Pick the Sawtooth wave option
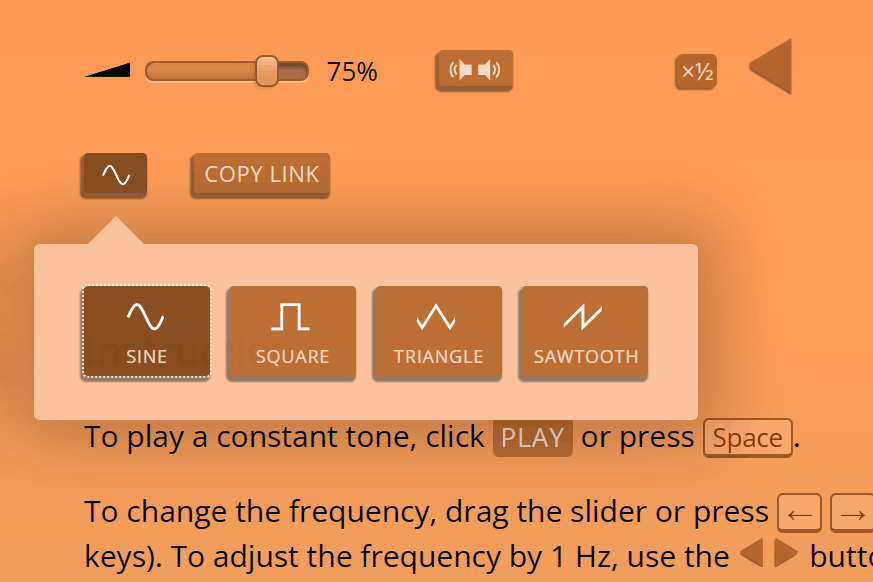The image size is (873, 582). [x=584, y=332]
